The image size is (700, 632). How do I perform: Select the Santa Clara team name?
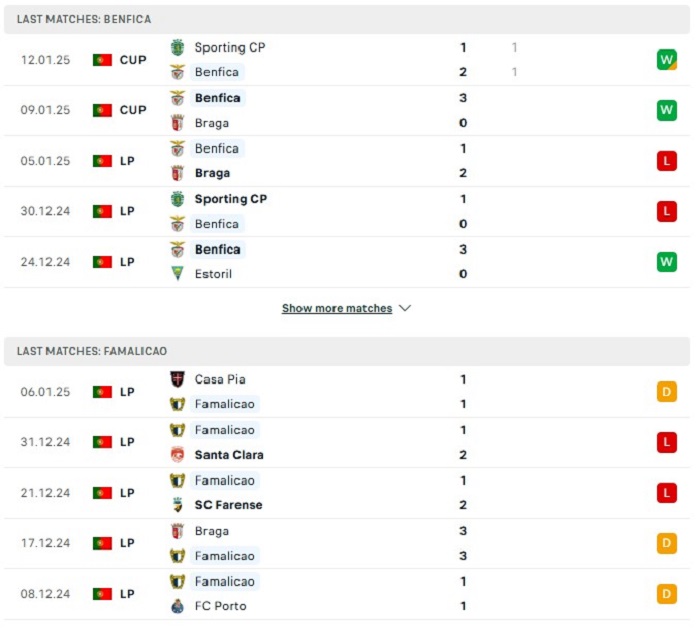[229, 455]
